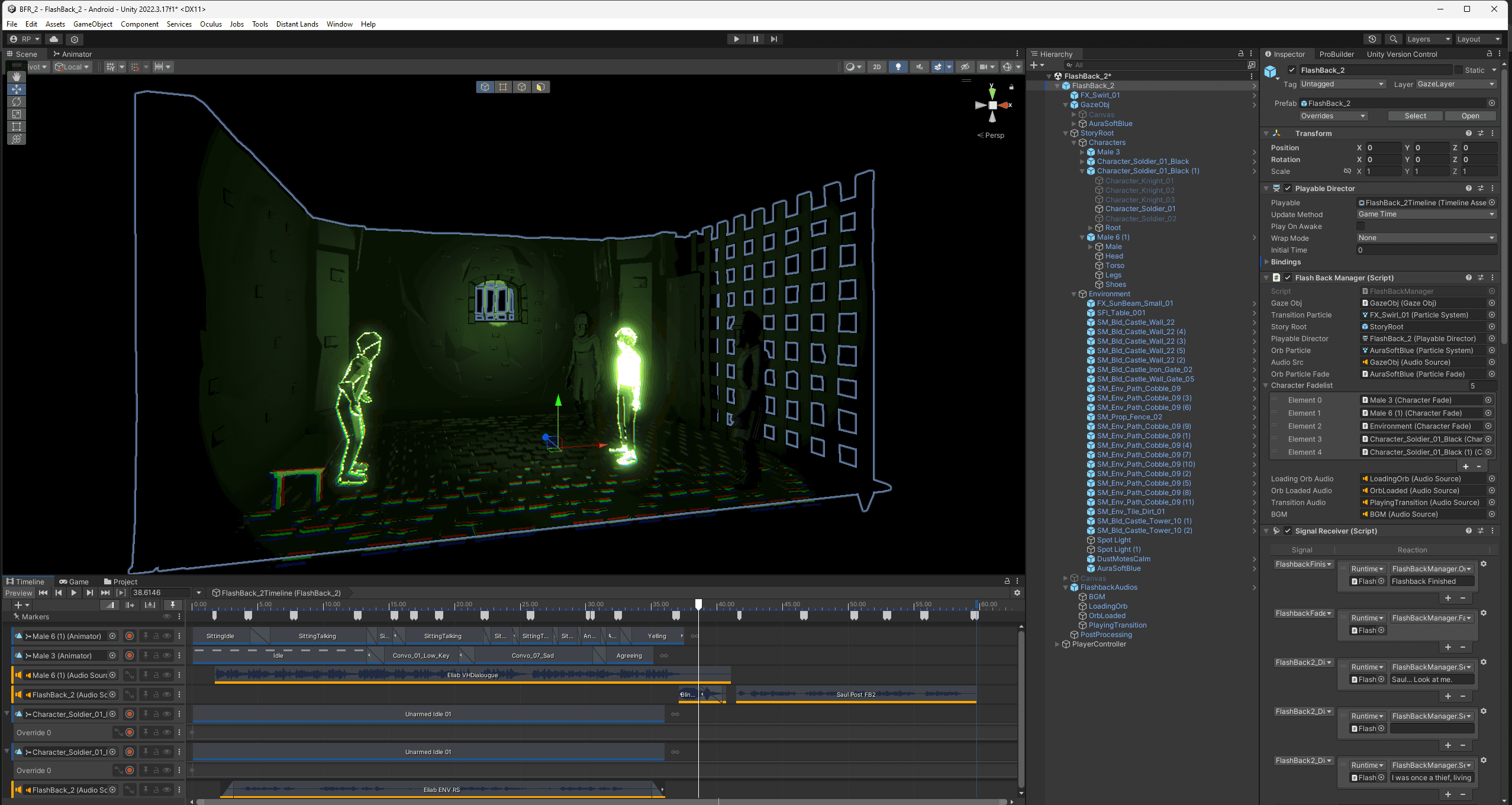Toggle record button on Male 3 Animator track
The height and width of the screenshot is (805, 1512).
point(130,655)
